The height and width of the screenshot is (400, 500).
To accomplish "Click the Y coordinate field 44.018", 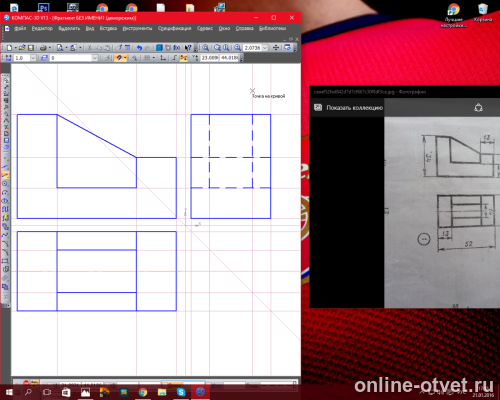I will 229,58.
